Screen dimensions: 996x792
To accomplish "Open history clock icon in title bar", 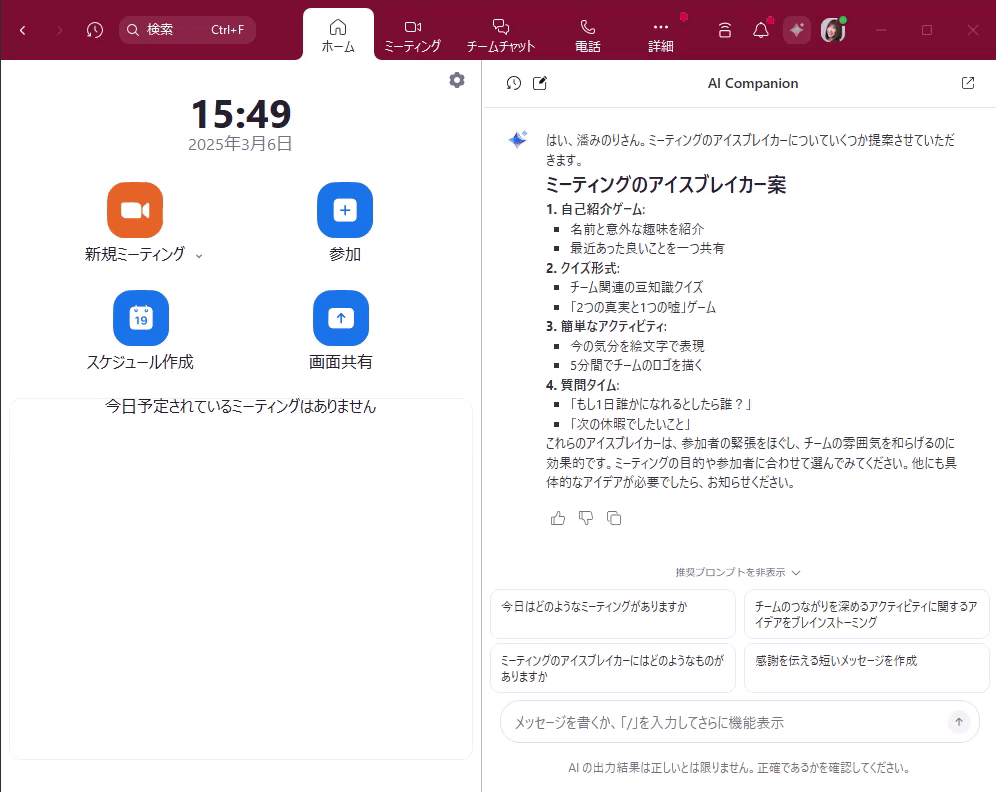I will 95,30.
